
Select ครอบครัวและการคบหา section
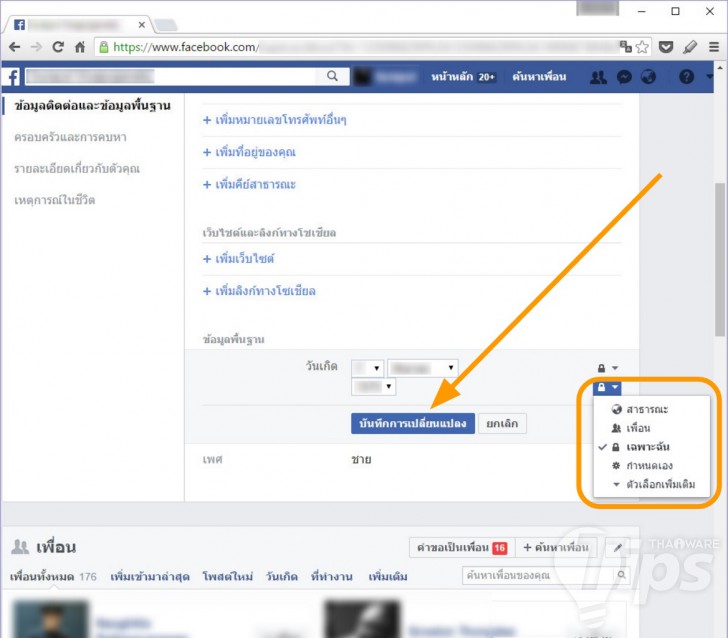70,137
